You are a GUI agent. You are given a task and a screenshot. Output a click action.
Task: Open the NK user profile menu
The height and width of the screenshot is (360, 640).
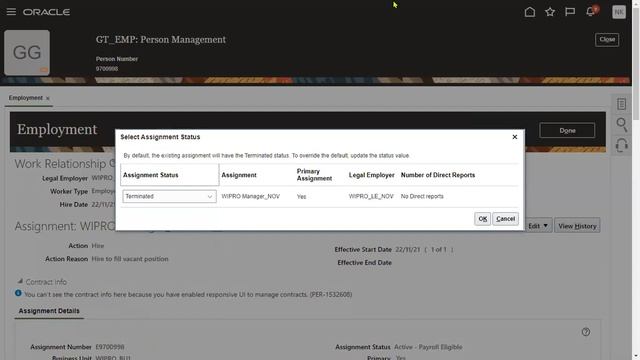619,12
